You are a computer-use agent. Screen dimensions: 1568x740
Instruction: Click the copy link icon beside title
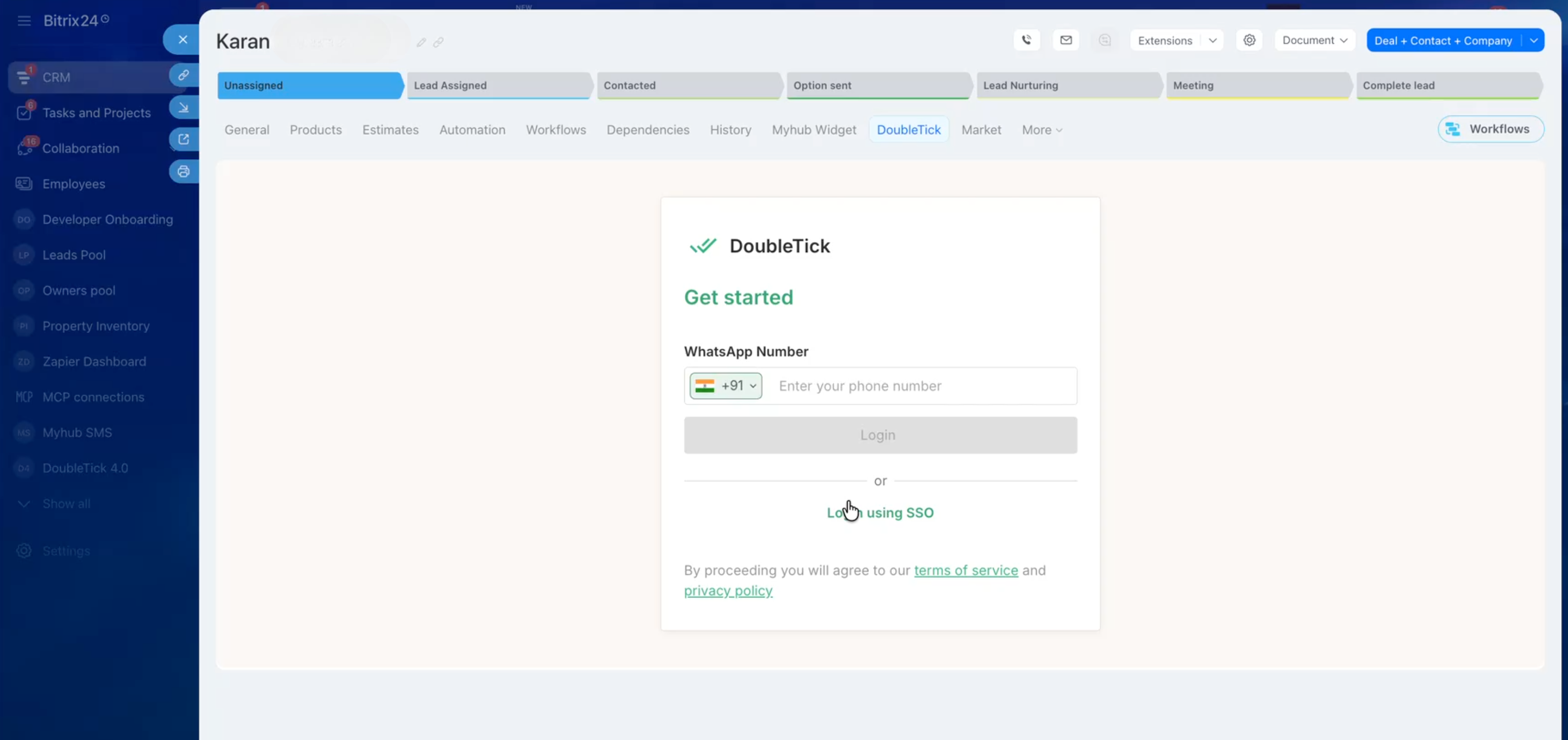(x=438, y=42)
